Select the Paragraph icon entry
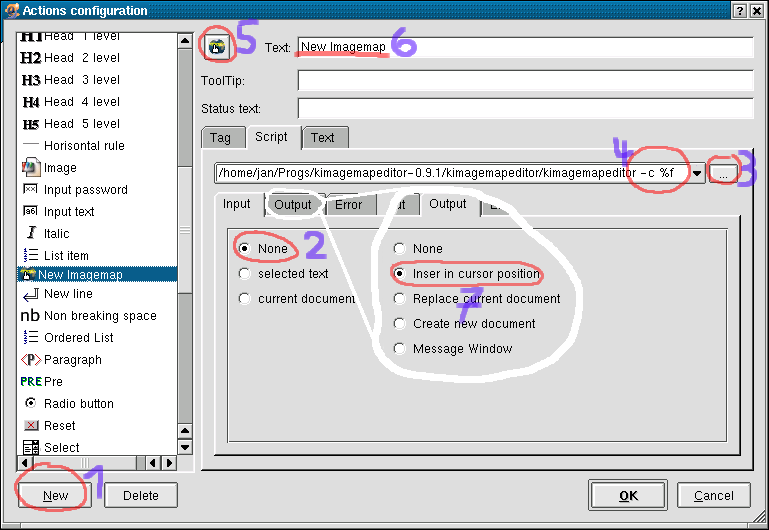Image resolution: width=769 pixels, height=530 pixels. (30, 360)
